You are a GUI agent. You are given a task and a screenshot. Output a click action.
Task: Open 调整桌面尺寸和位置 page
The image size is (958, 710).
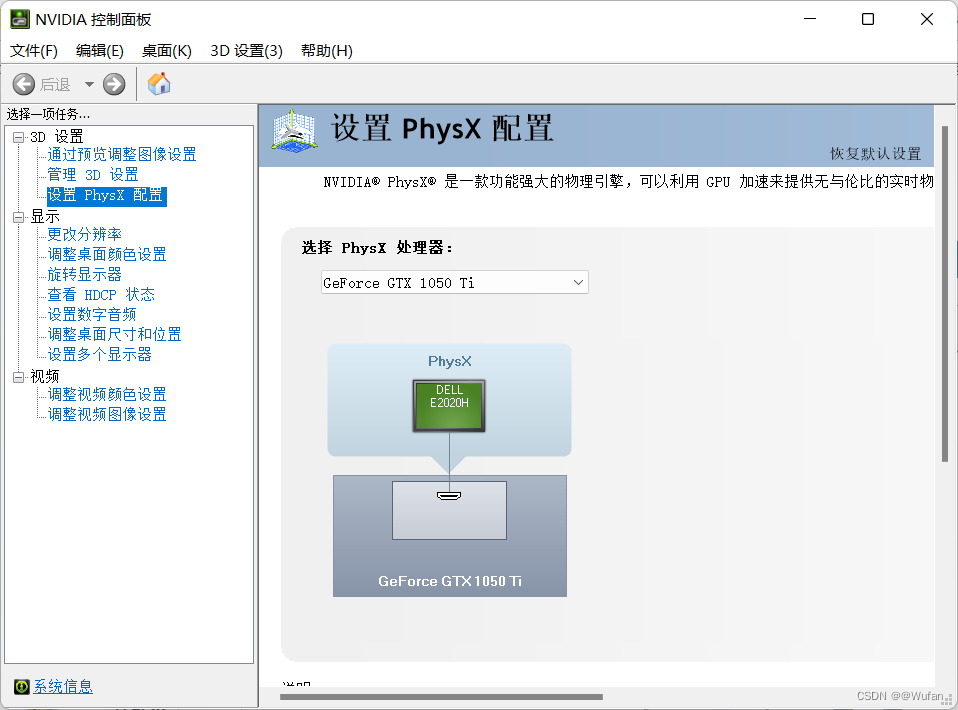[114, 335]
